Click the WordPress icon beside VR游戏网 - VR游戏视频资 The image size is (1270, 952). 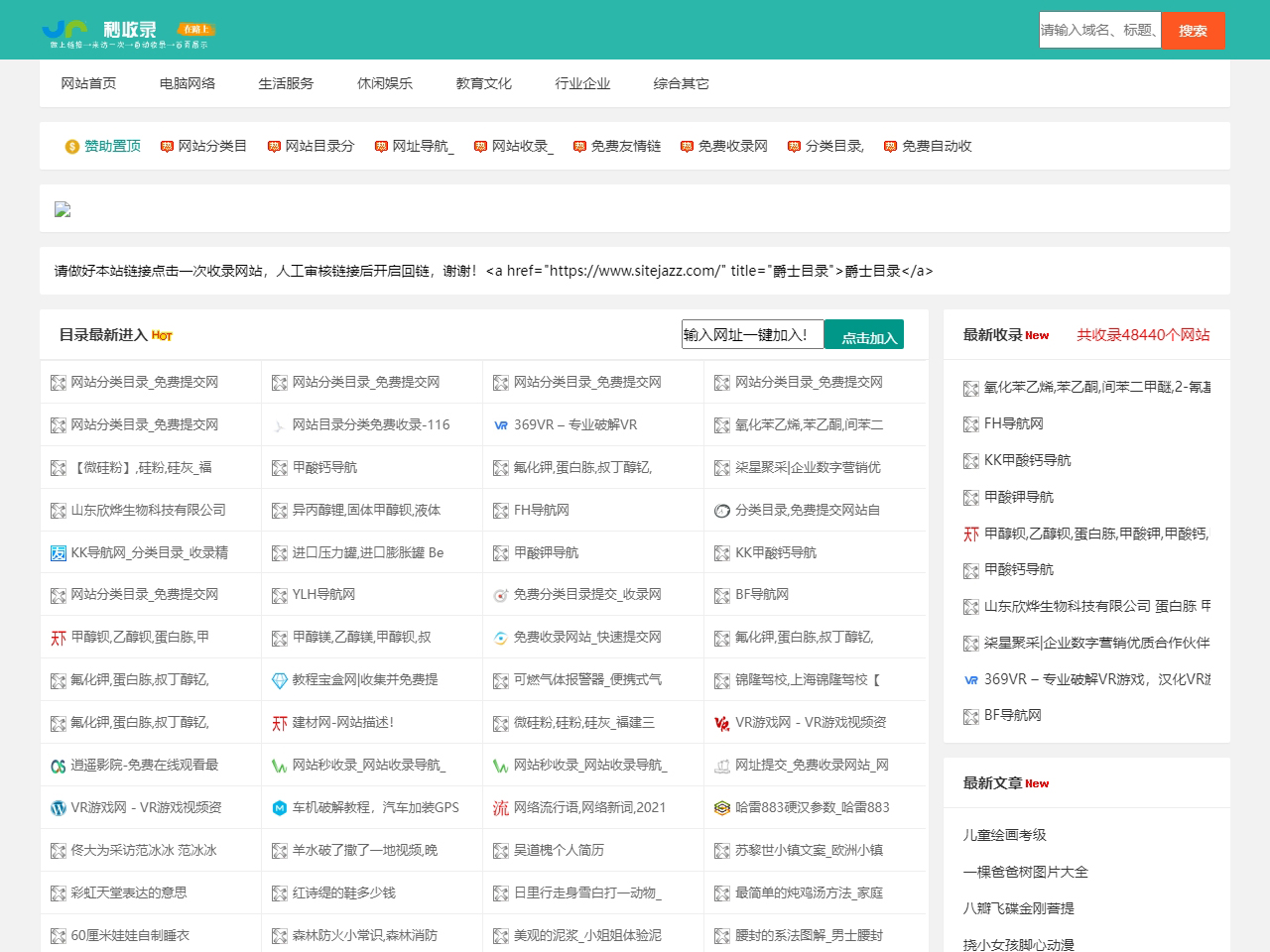pos(59,808)
